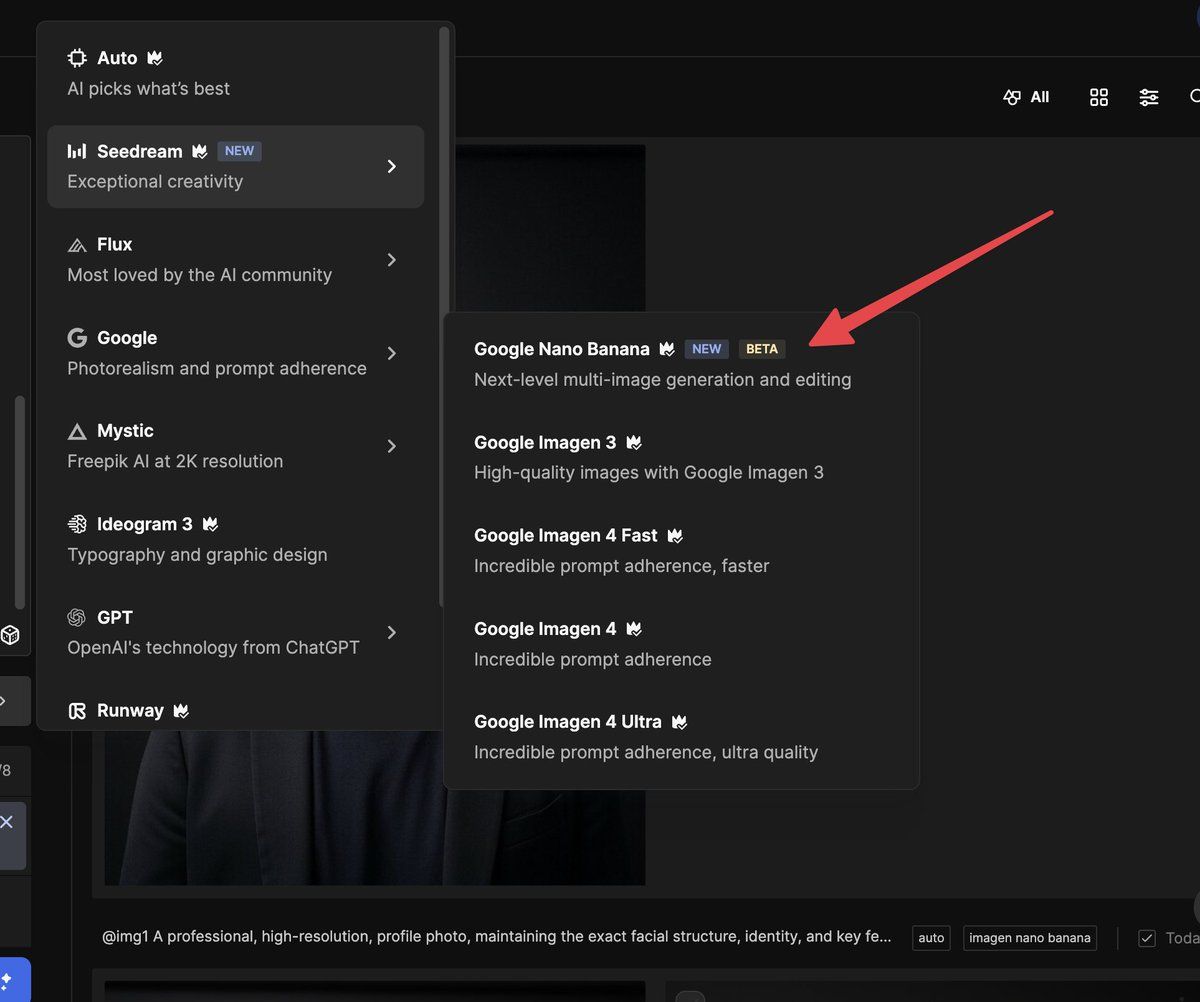The image size is (1200, 1002).
Task: Expand the Mystic chevron arrow
Action: [x=392, y=446]
